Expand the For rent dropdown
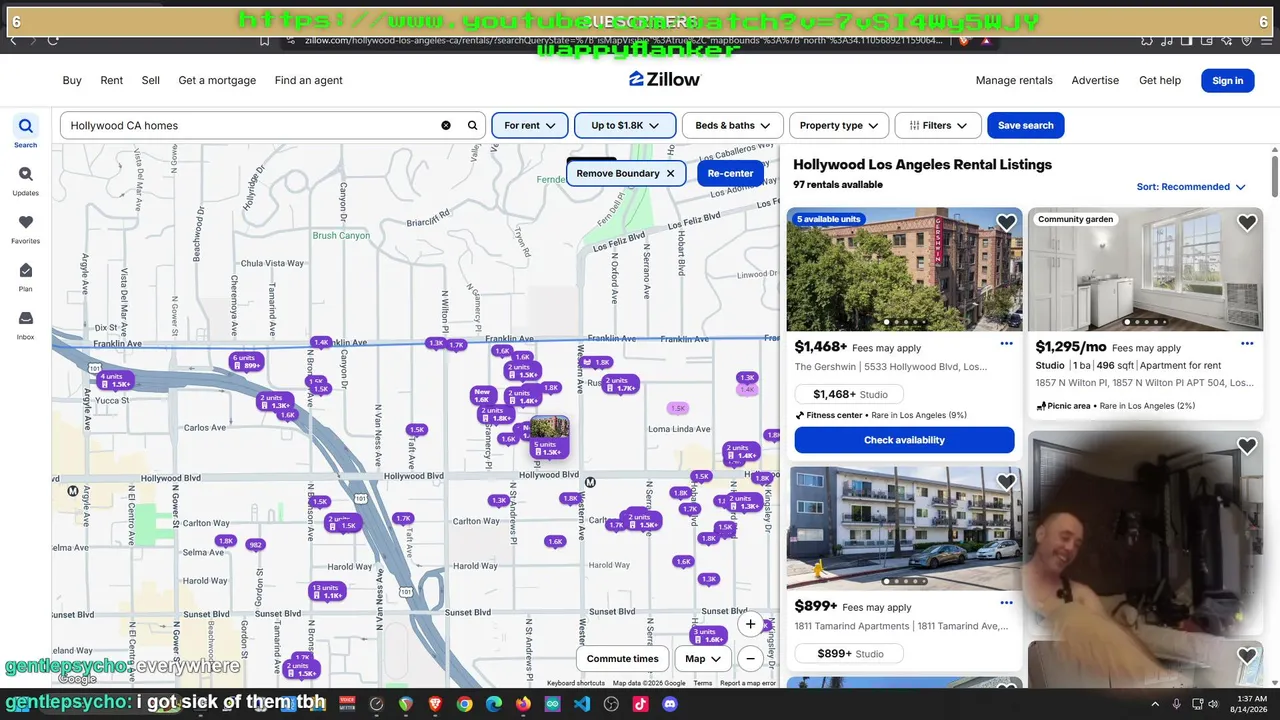The height and width of the screenshot is (720, 1280). (x=530, y=125)
